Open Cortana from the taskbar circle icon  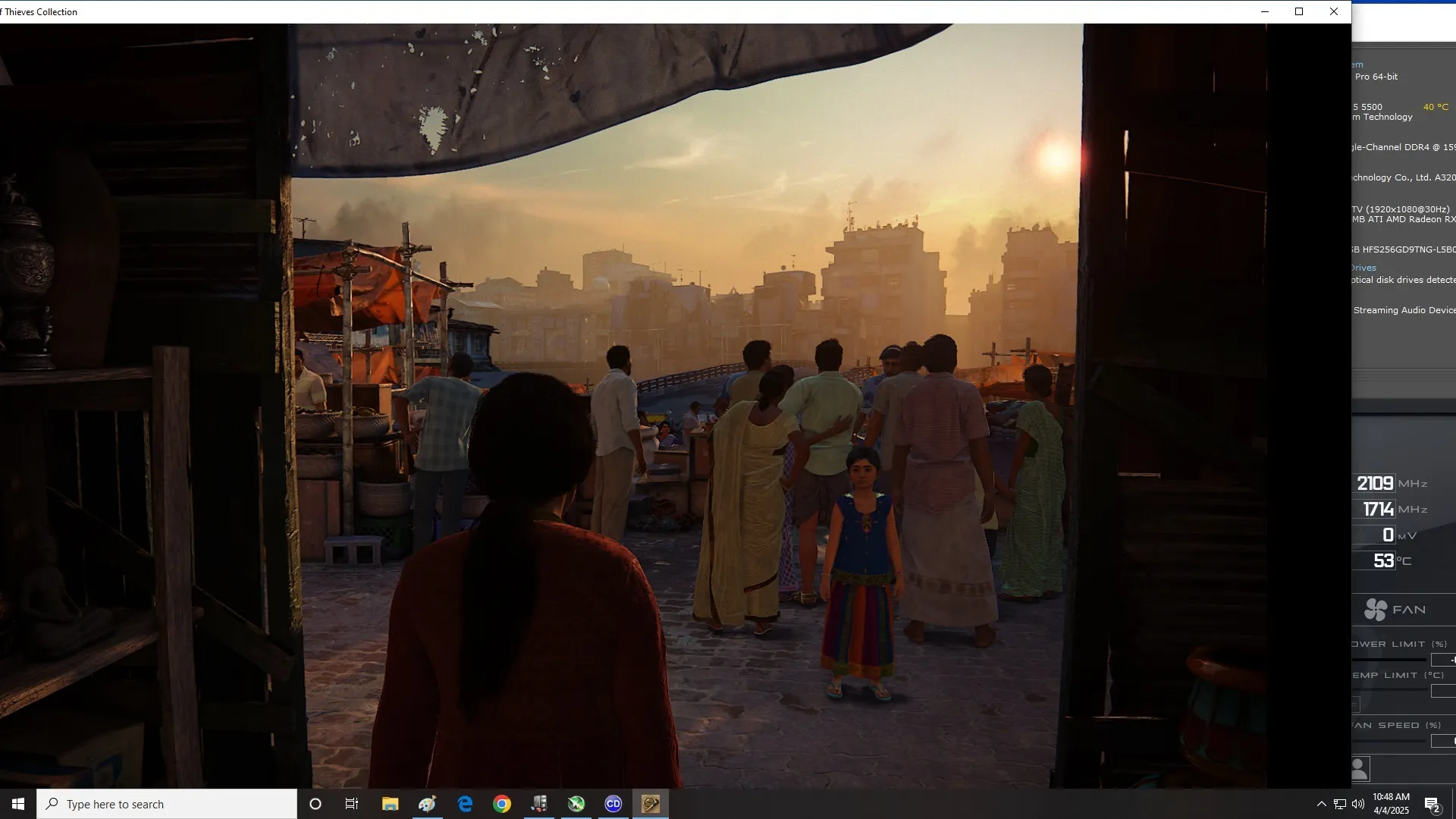pyautogui.click(x=315, y=804)
